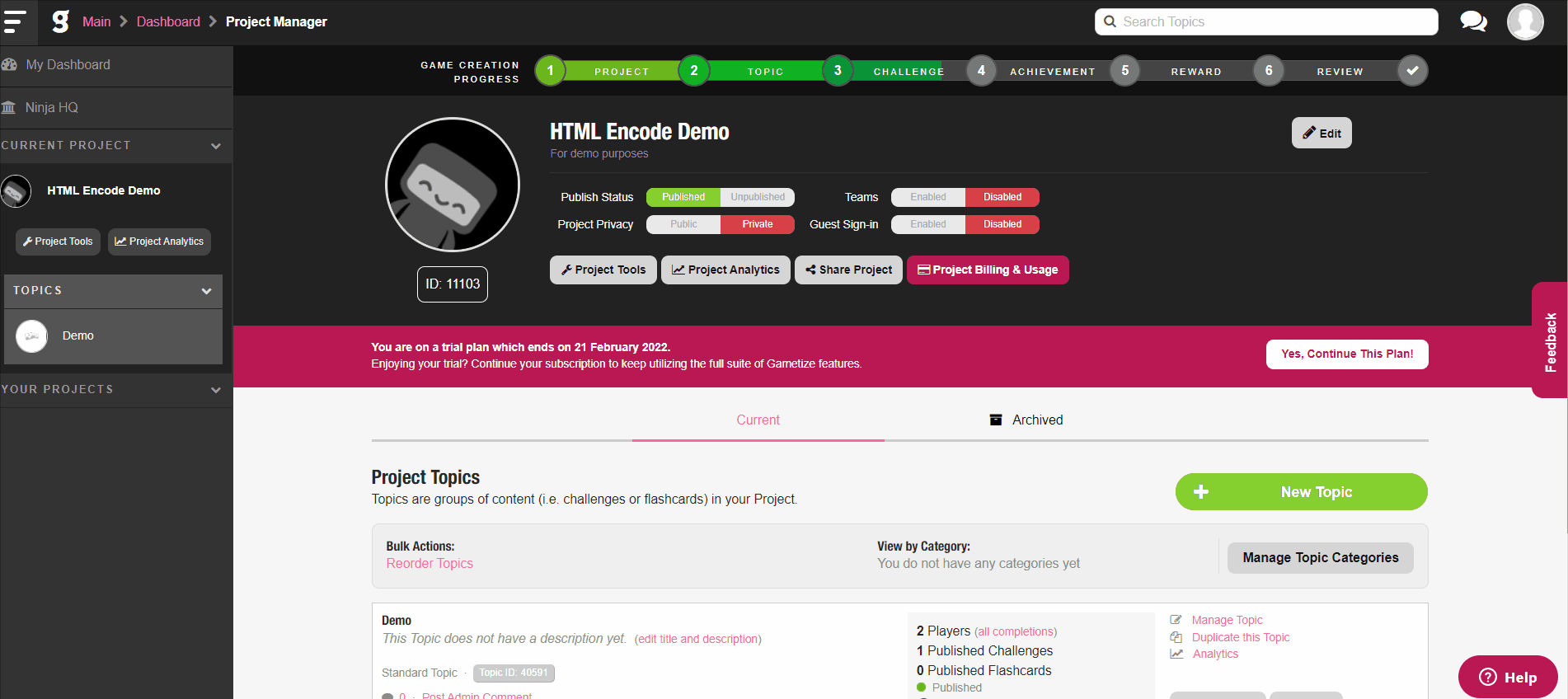Viewport: 1568px width, 699px height.
Task: Select Demo topic in sidebar
Action: tap(113, 336)
